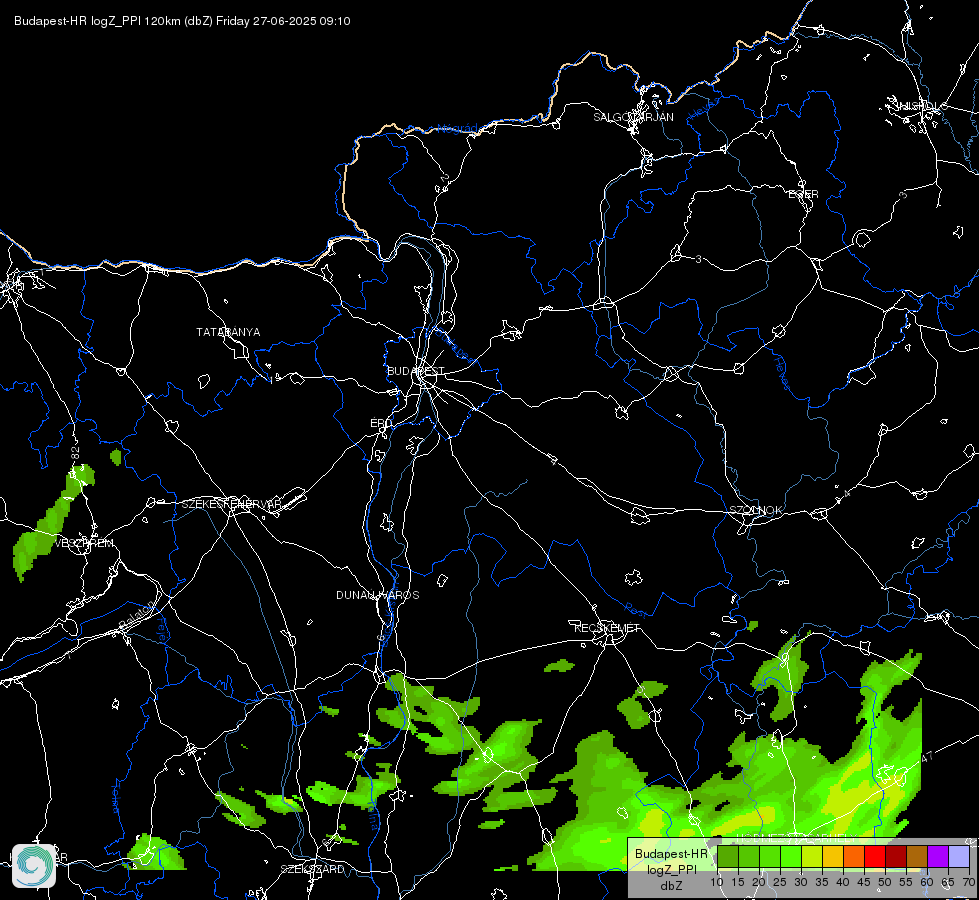Viewport: 979px width, 900px height.
Task: Click the Nógrád county label
Action: (458, 129)
